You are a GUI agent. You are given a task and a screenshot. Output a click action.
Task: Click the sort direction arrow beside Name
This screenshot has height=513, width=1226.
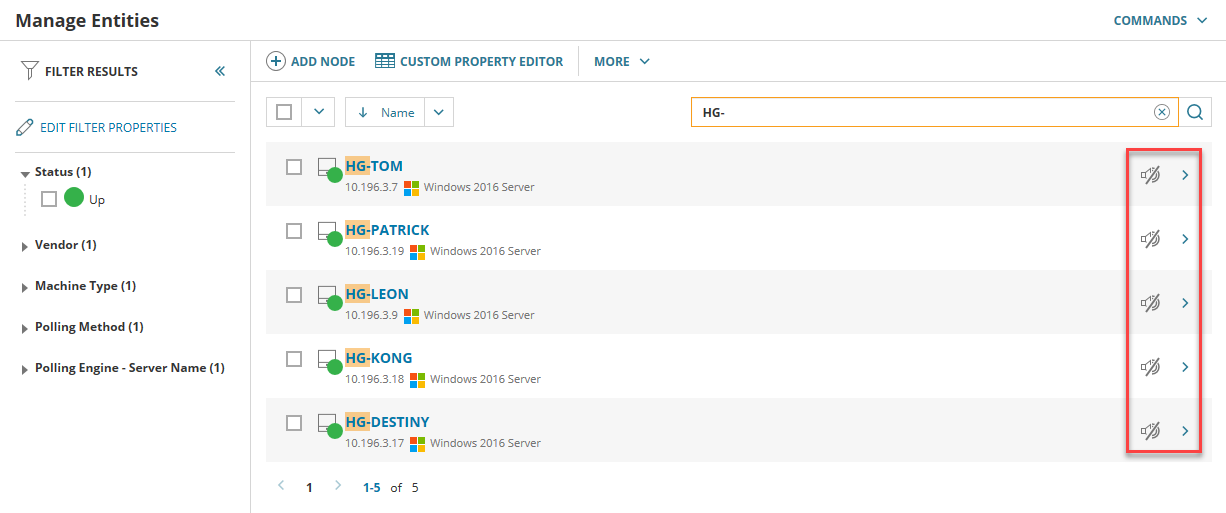tap(363, 112)
